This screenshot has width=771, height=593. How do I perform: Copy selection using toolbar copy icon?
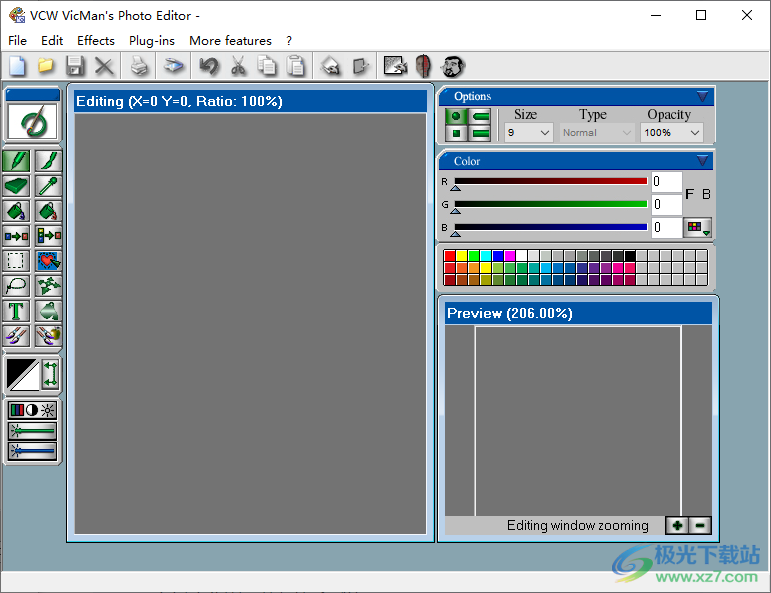click(x=267, y=66)
